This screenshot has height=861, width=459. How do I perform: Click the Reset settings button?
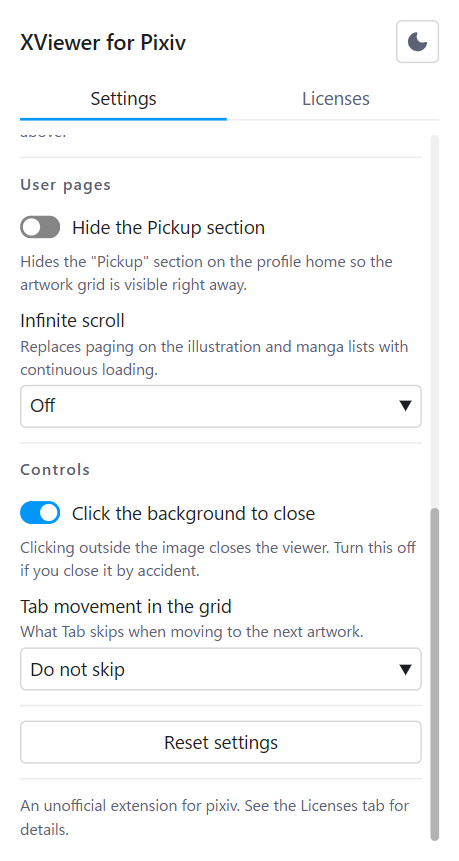(221, 742)
